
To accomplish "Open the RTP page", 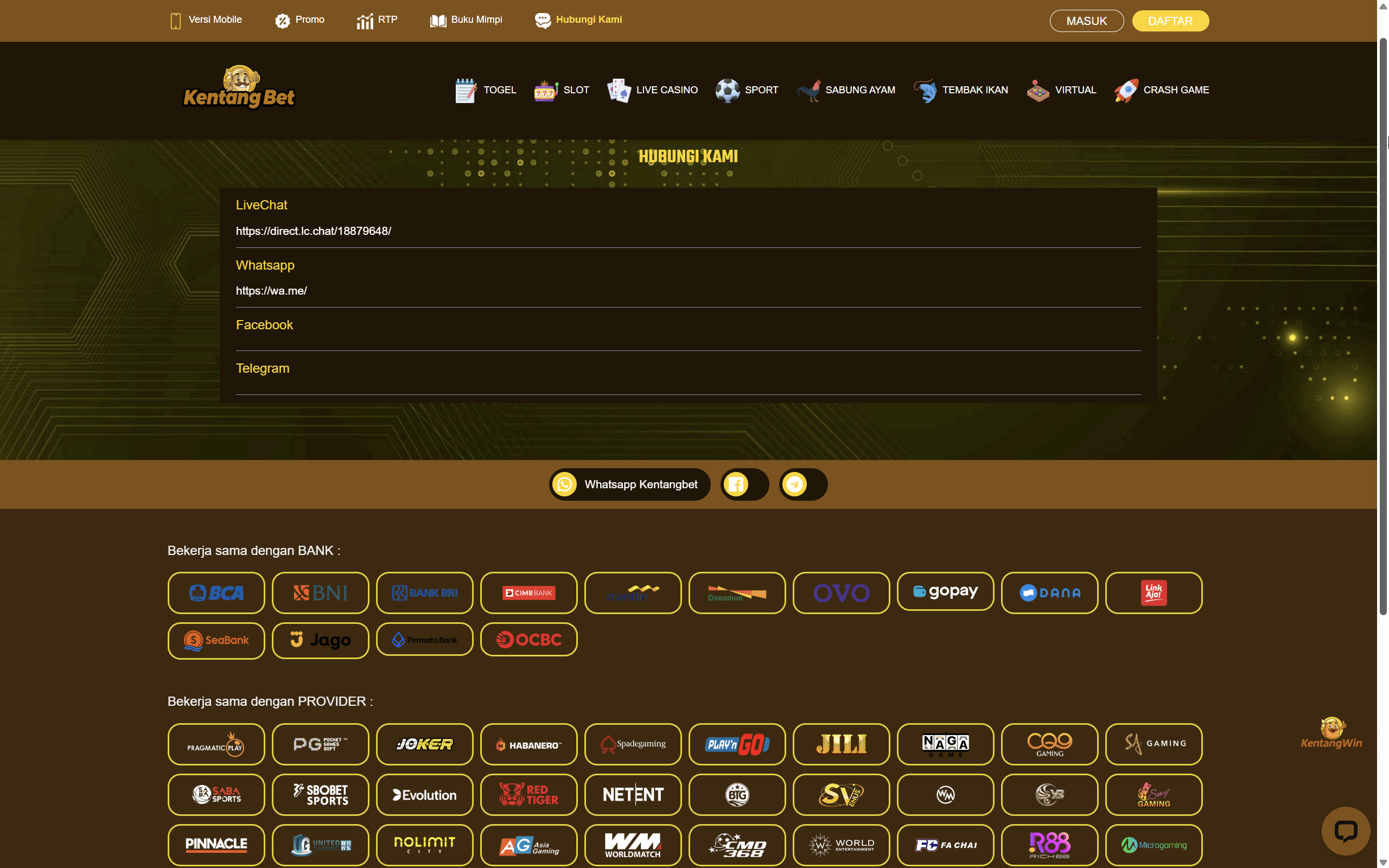I will (x=377, y=20).
